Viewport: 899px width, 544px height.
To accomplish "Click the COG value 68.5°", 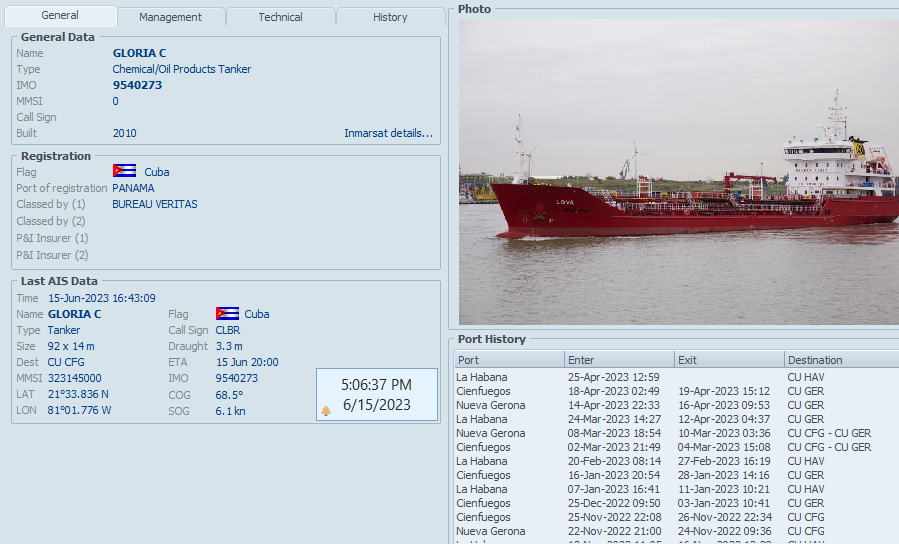I will pyautogui.click(x=229, y=395).
